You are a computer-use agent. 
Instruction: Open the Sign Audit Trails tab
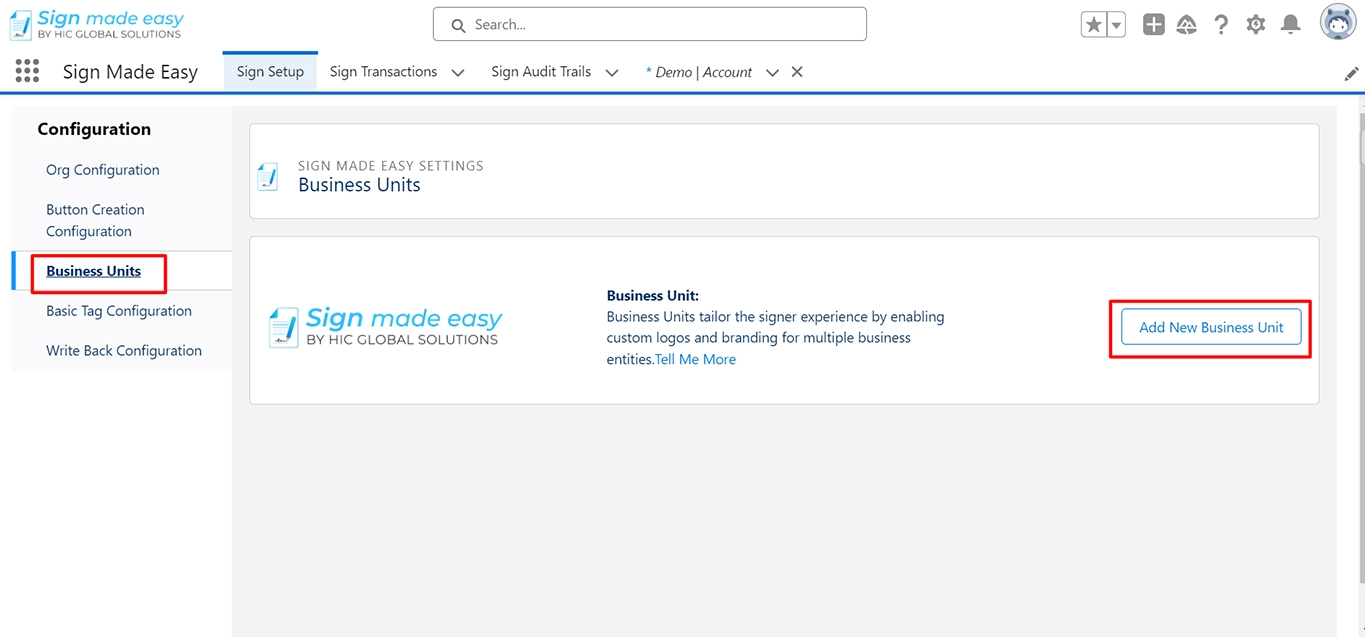[541, 72]
